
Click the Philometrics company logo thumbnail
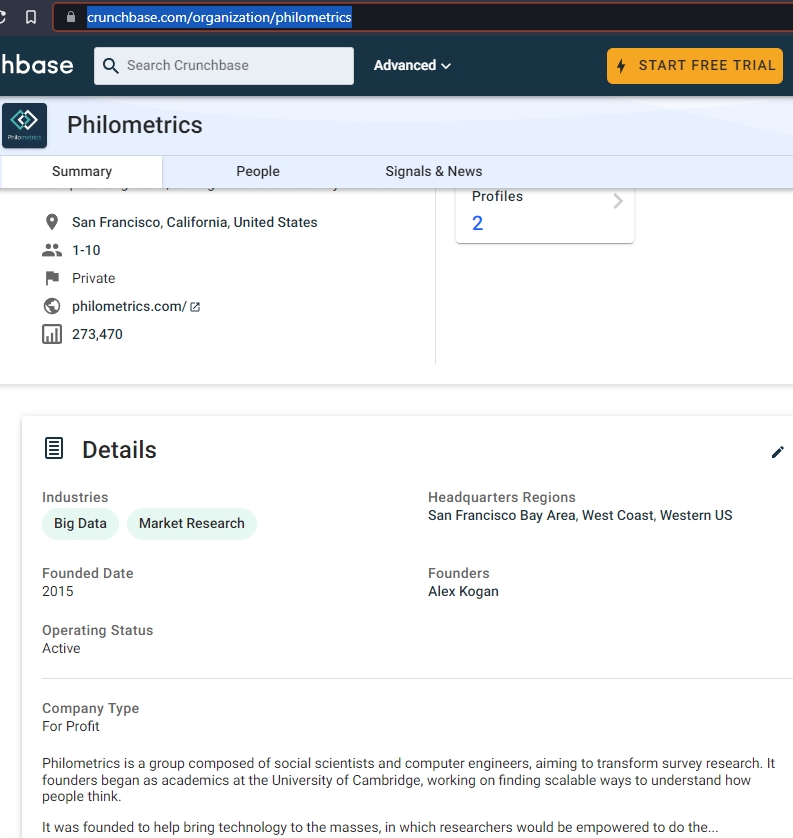pos(25,126)
